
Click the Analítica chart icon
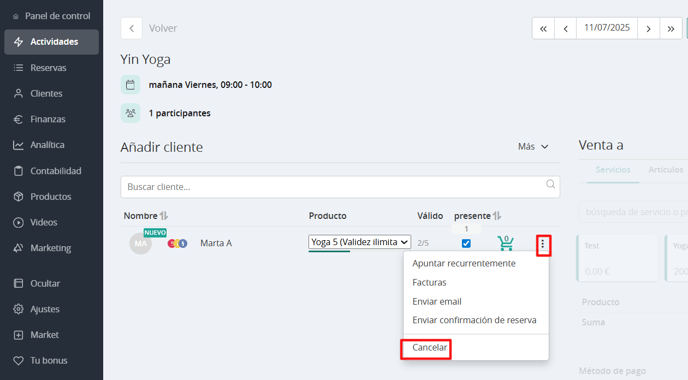tap(18, 145)
